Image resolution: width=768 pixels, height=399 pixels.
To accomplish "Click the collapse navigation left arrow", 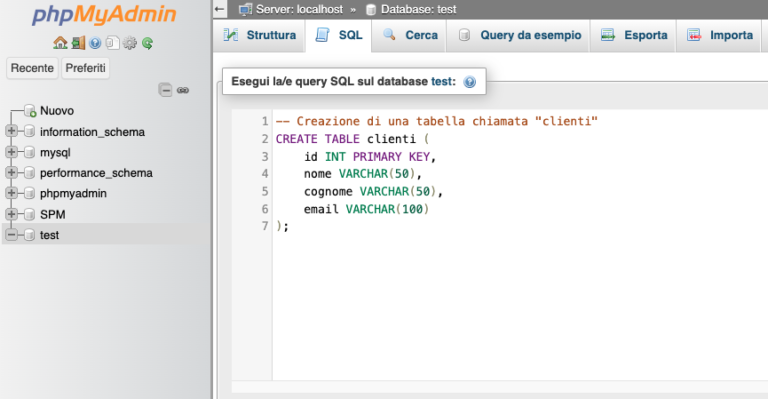I will pyautogui.click(x=219, y=9).
